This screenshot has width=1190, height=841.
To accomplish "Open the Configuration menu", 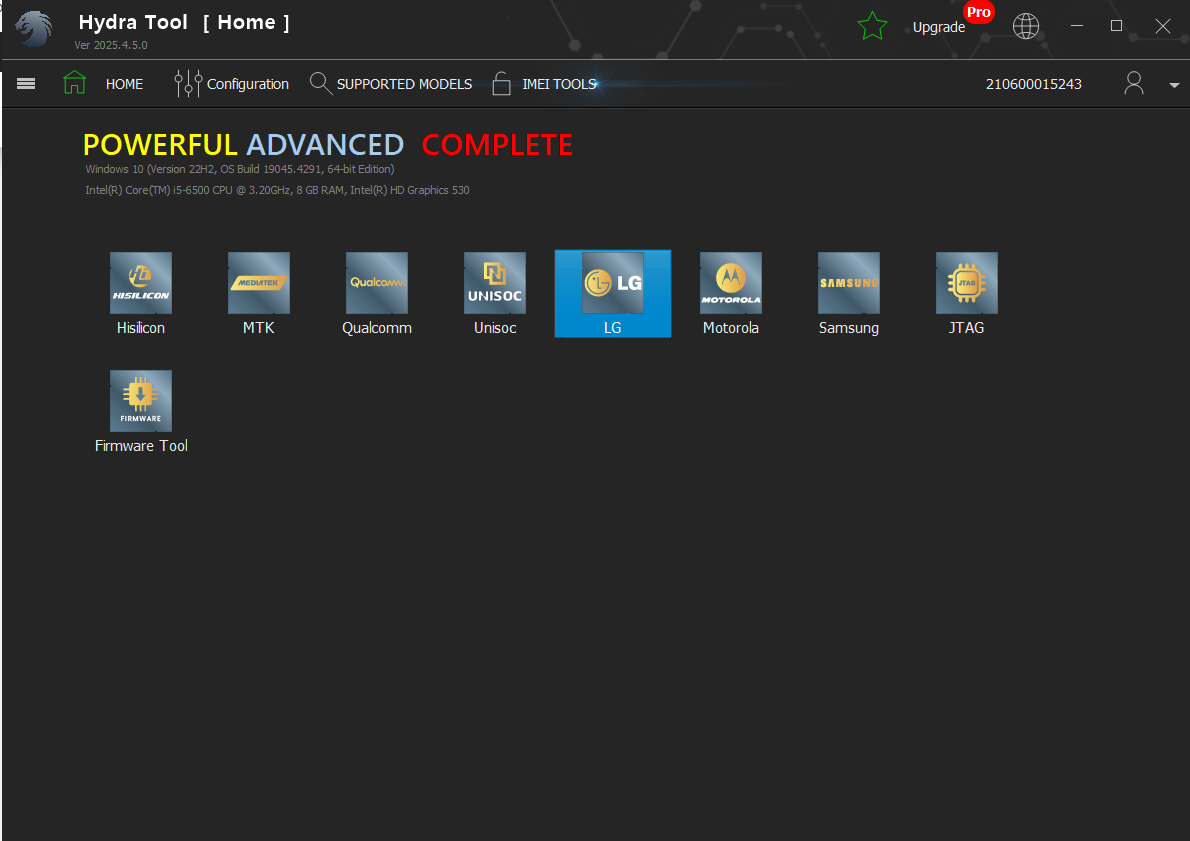I will 232,84.
